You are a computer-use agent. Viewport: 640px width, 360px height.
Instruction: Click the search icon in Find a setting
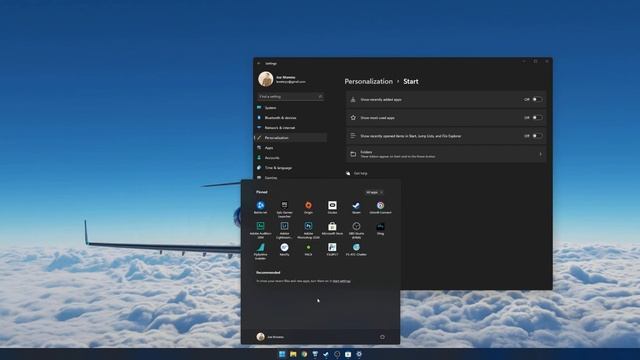tap(320, 97)
